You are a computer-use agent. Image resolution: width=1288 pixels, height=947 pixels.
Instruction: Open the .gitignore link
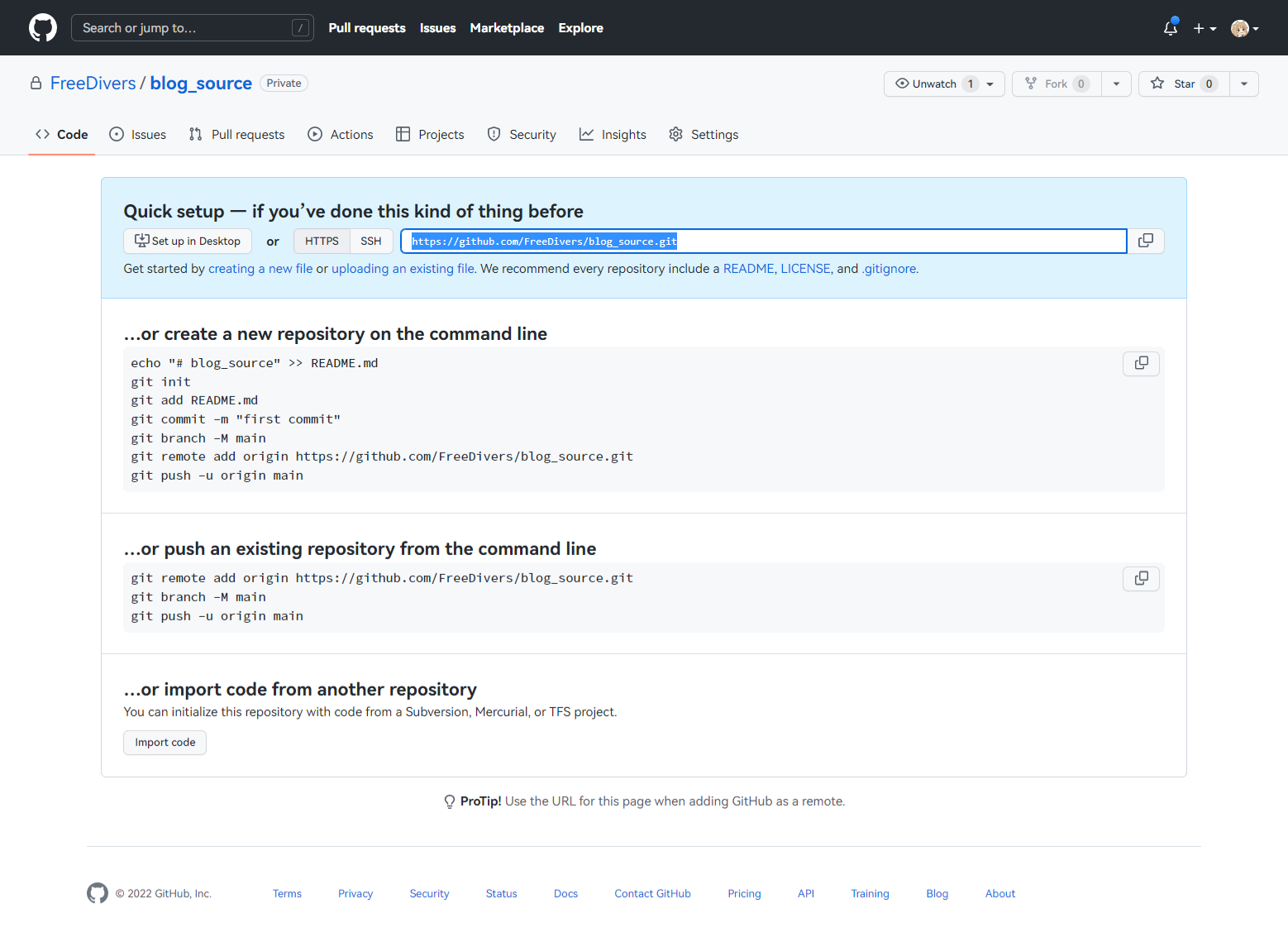click(889, 269)
